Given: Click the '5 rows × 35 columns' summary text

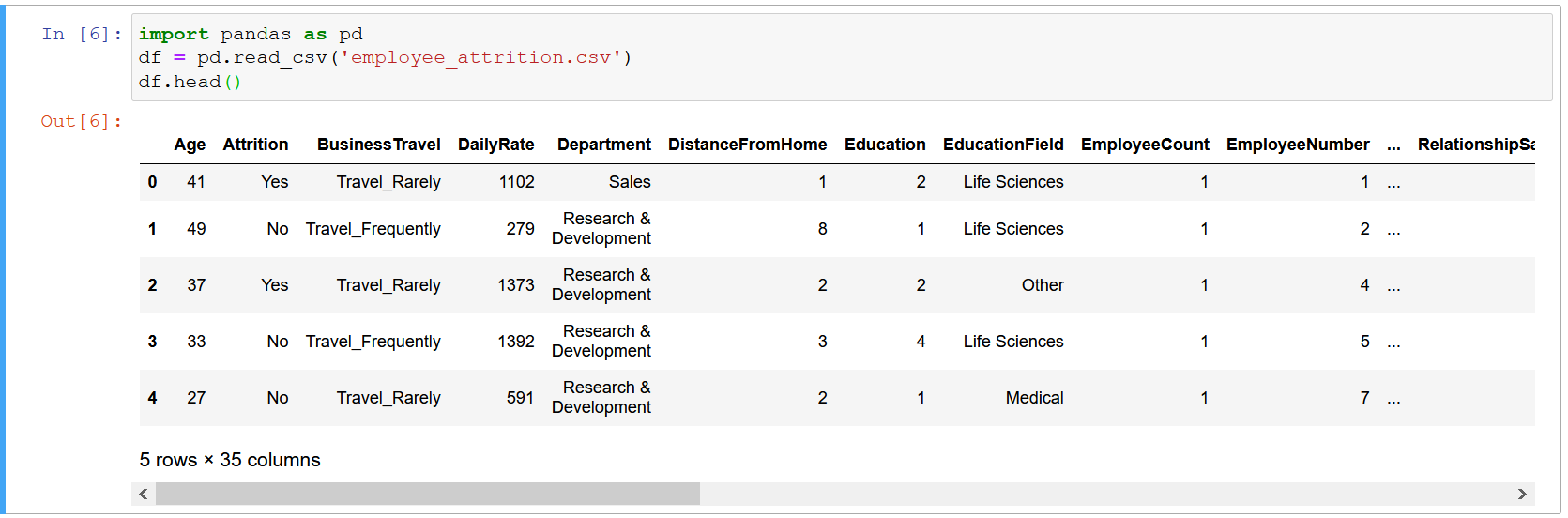Looking at the screenshot, I should coord(230,460).
